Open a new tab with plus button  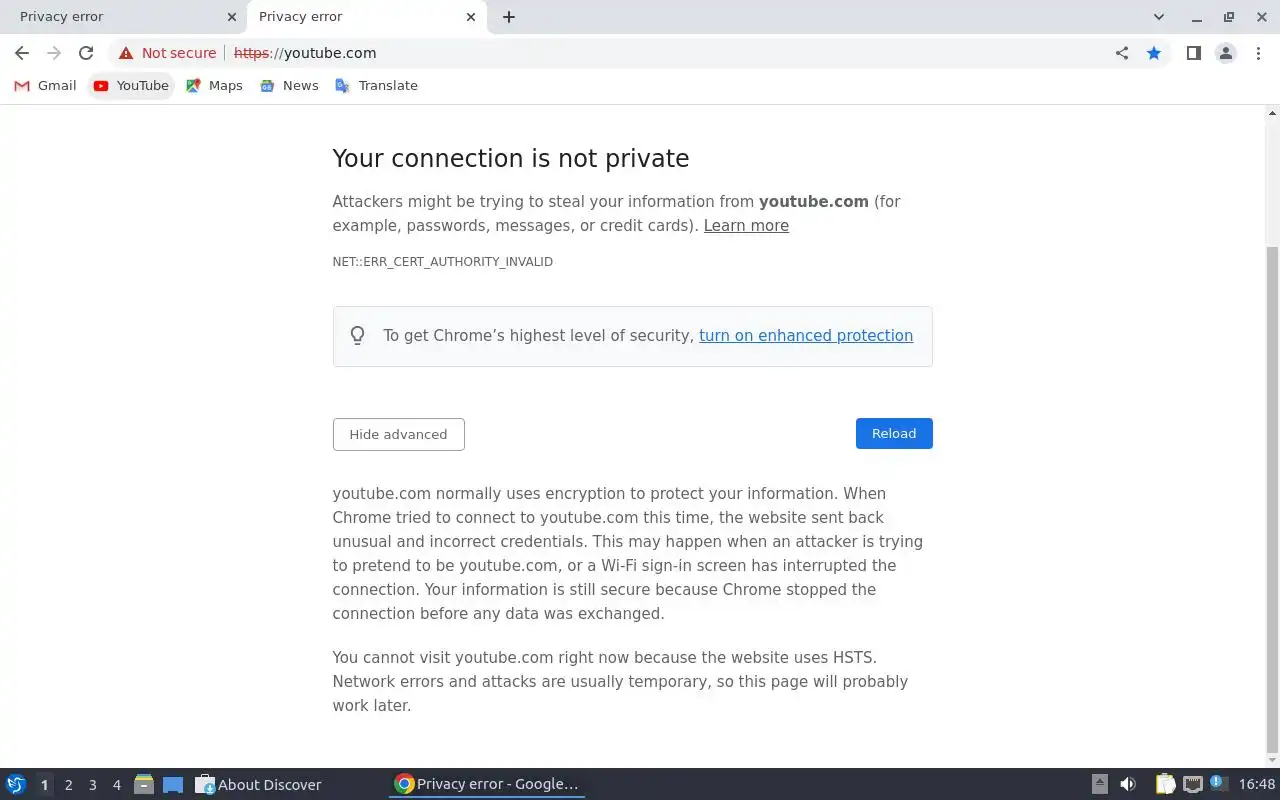pos(509,17)
